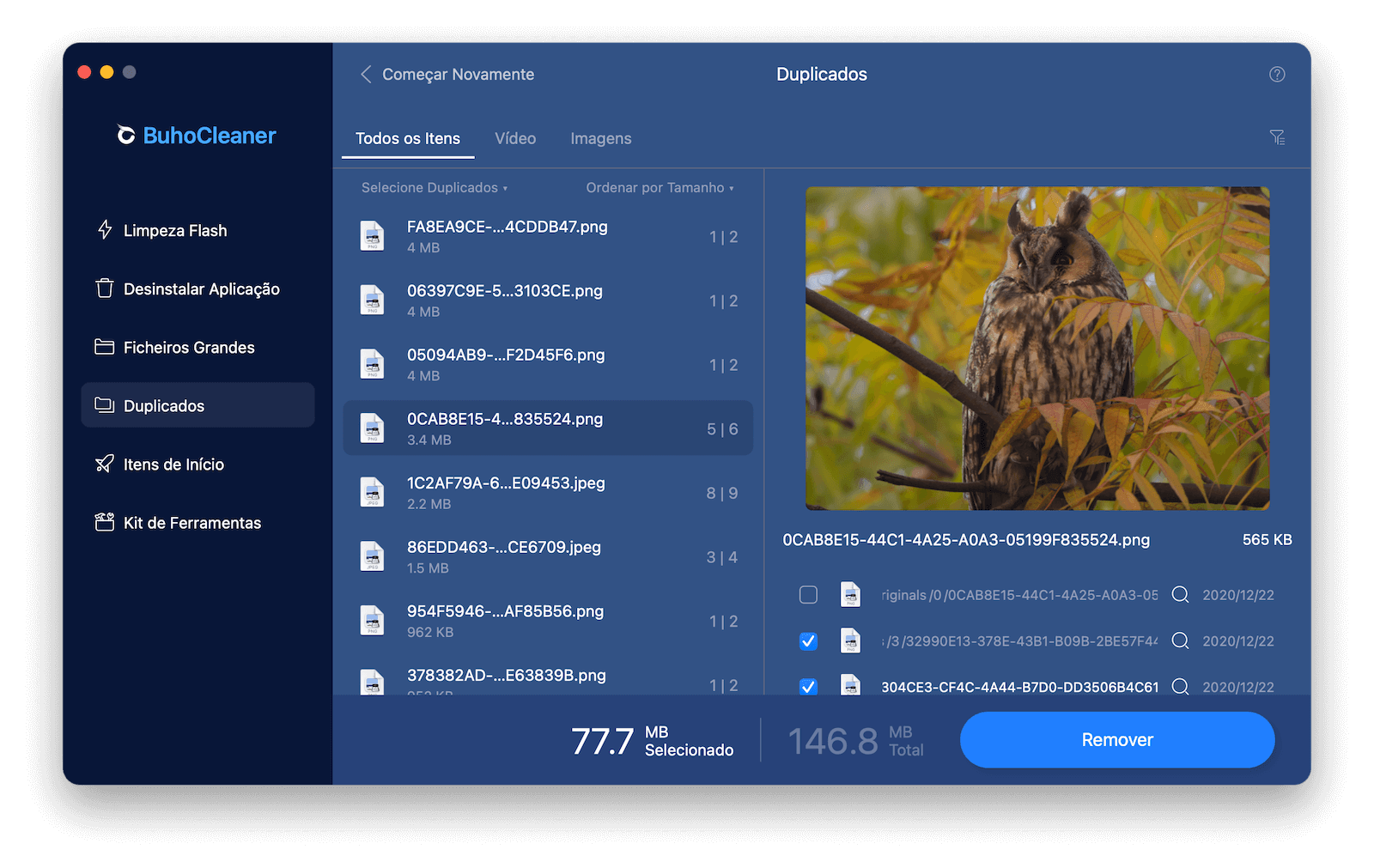The image size is (1374, 868).
Task: Open Limpeza Flash in the sidebar
Action: point(198,230)
